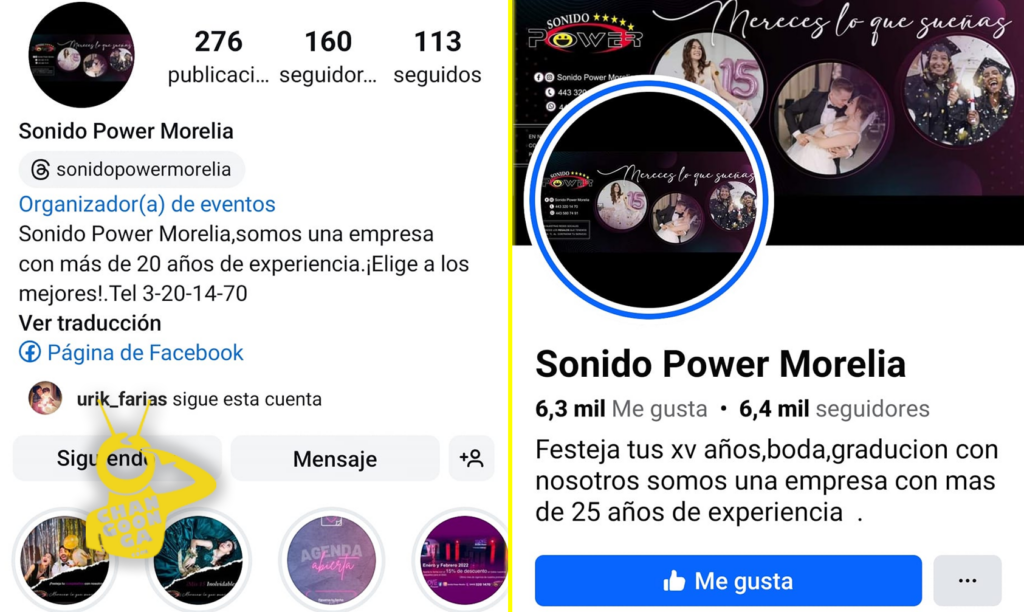Open Organizador(a) de eventos category link
The width and height of the screenshot is (1024, 612).
(x=147, y=204)
